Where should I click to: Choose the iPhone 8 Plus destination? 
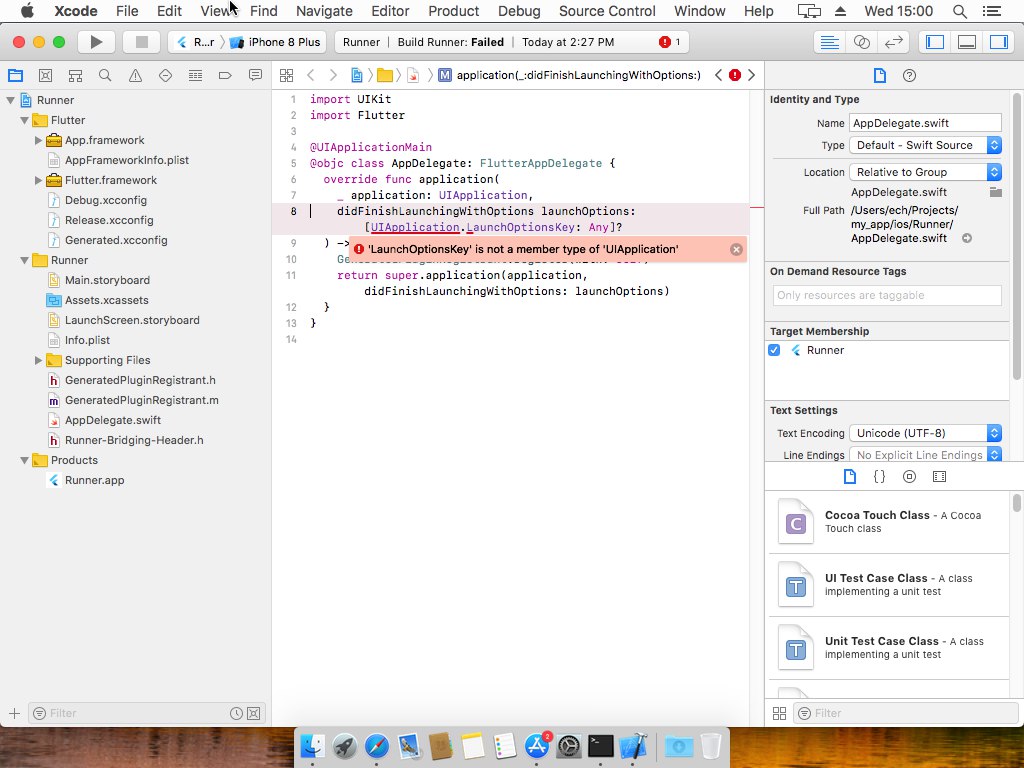tap(276, 42)
